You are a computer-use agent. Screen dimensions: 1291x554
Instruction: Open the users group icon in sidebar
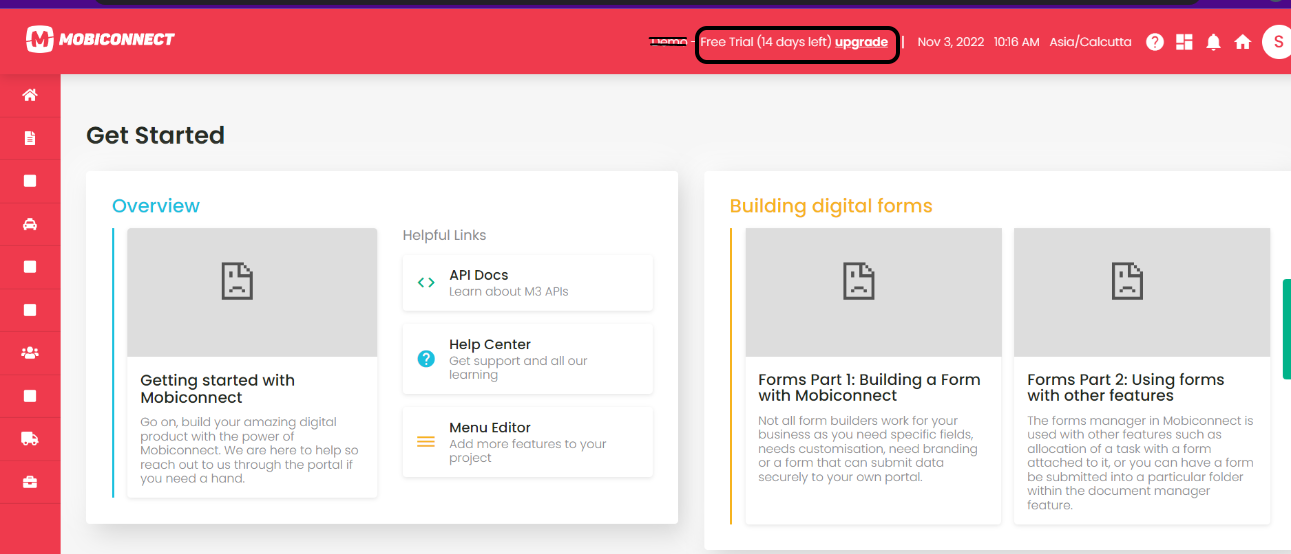pos(30,353)
